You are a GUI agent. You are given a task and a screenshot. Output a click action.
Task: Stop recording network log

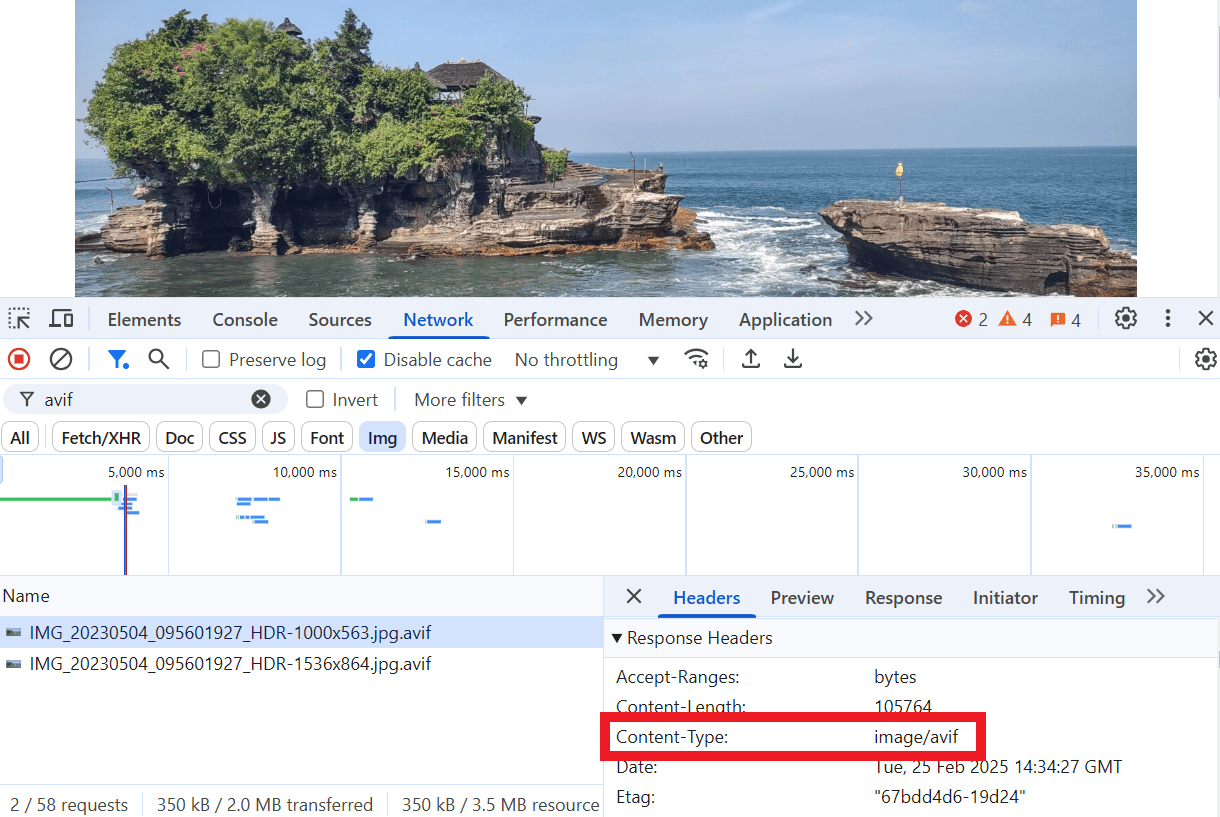click(19, 359)
